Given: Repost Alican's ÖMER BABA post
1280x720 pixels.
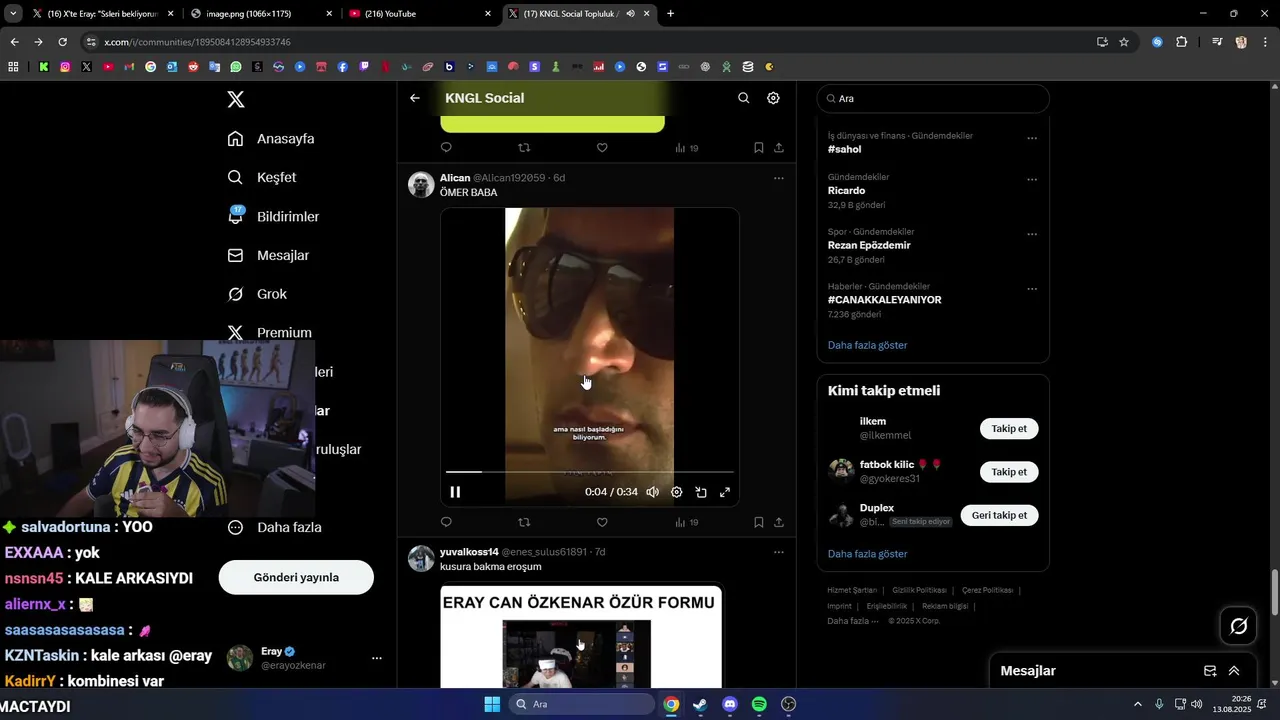Looking at the screenshot, I should tap(524, 522).
